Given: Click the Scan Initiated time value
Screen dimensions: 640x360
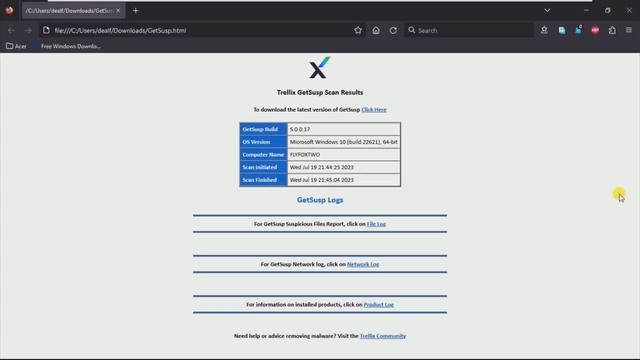Looking at the screenshot, I should click(x=344, y=167).
